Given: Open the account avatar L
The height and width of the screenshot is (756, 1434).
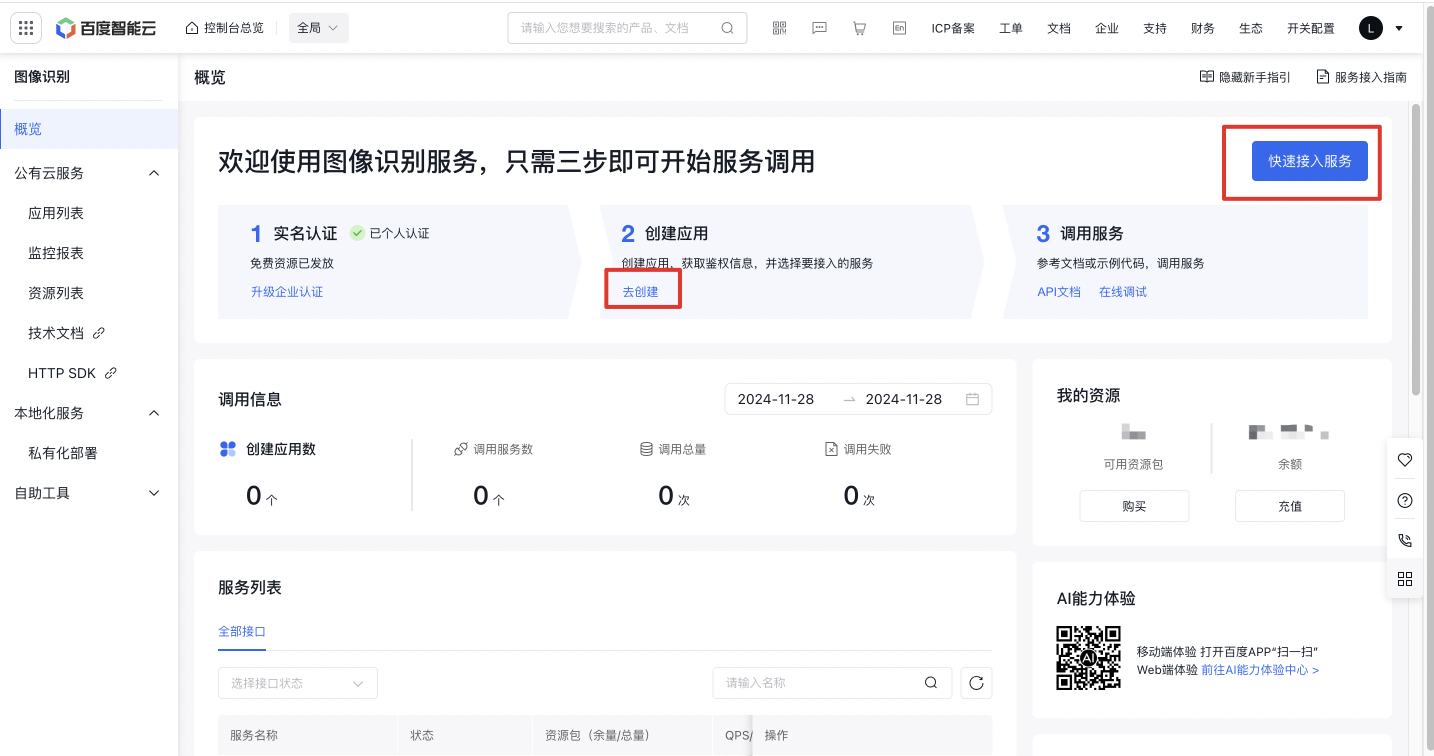Looking at the screenshot, I should coord(1370,28).
